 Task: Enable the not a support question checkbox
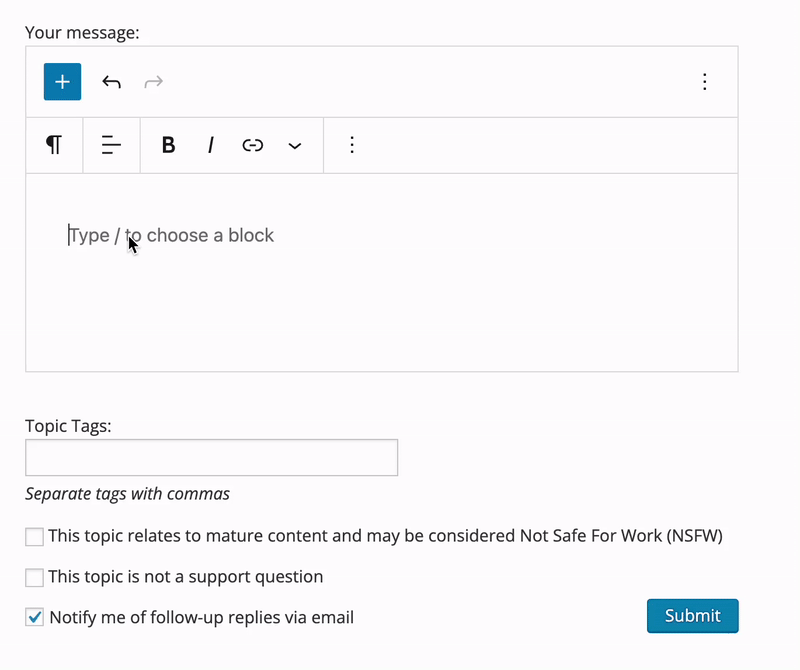[x=33, y=576]
